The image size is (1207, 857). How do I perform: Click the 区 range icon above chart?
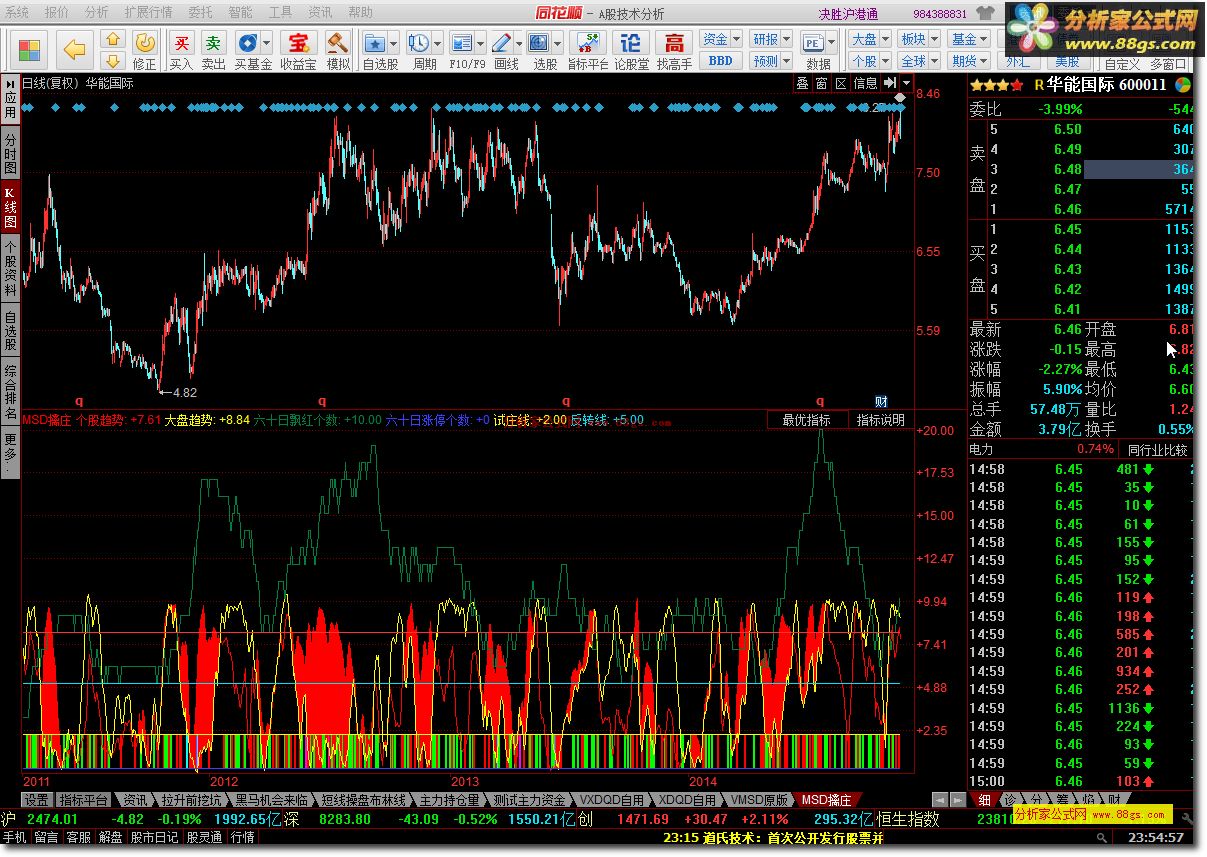point(841,83)
